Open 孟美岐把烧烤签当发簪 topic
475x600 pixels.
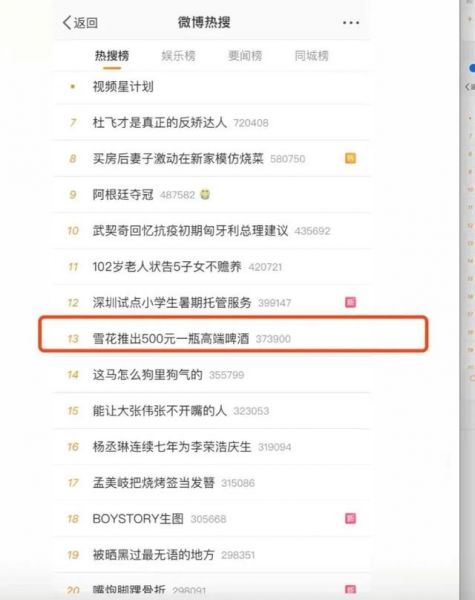(x=153, y=483)
